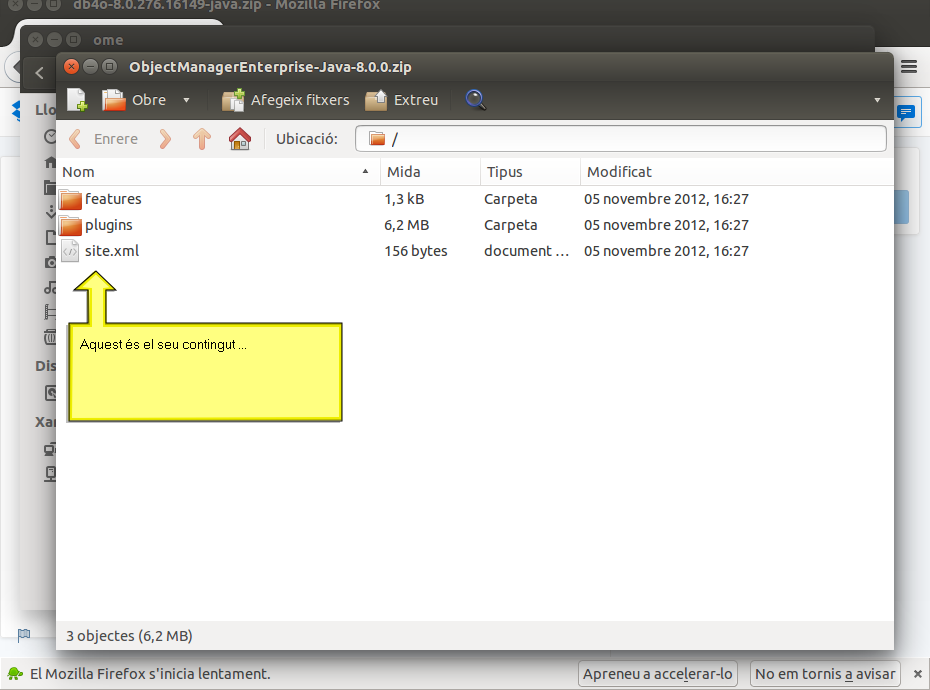Click the Extreu extract button
930x690 pixels.
pyautogui.click(x=402, y=100)
